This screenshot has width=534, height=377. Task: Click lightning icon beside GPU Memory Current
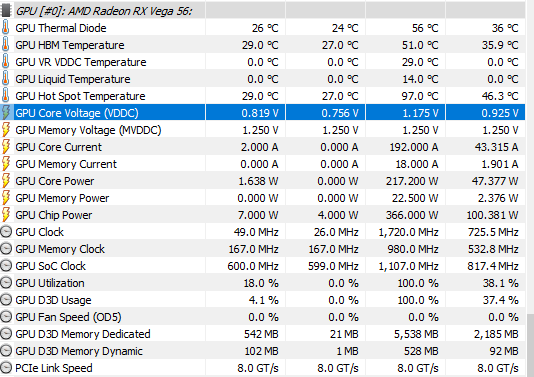[6, 164]
